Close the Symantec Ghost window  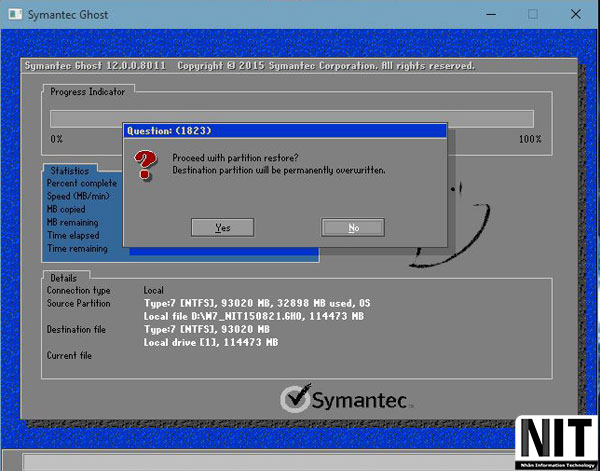tap(576, 15)
